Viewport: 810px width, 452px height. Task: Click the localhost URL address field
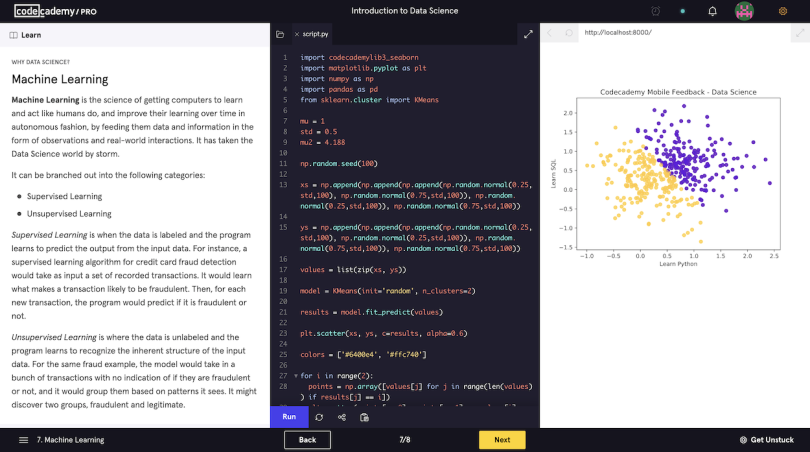(680, 33)
